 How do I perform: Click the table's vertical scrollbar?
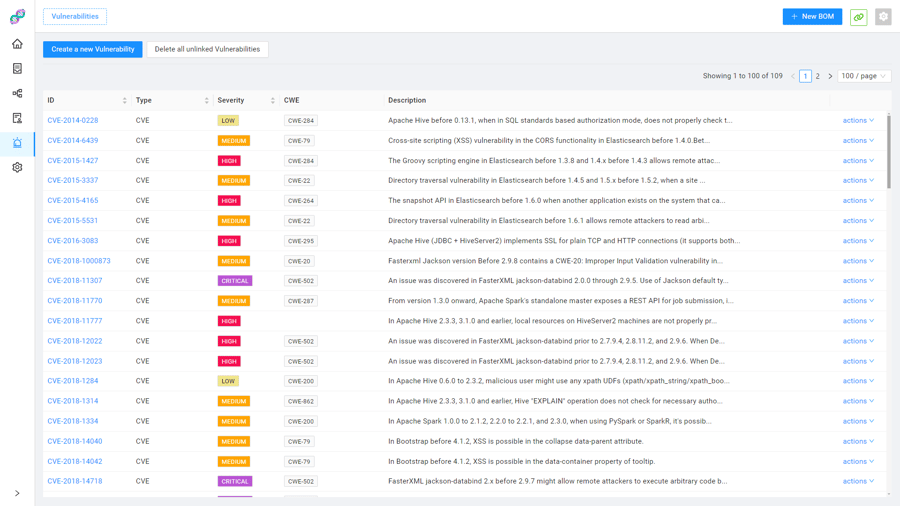click(x=888, y=150)
